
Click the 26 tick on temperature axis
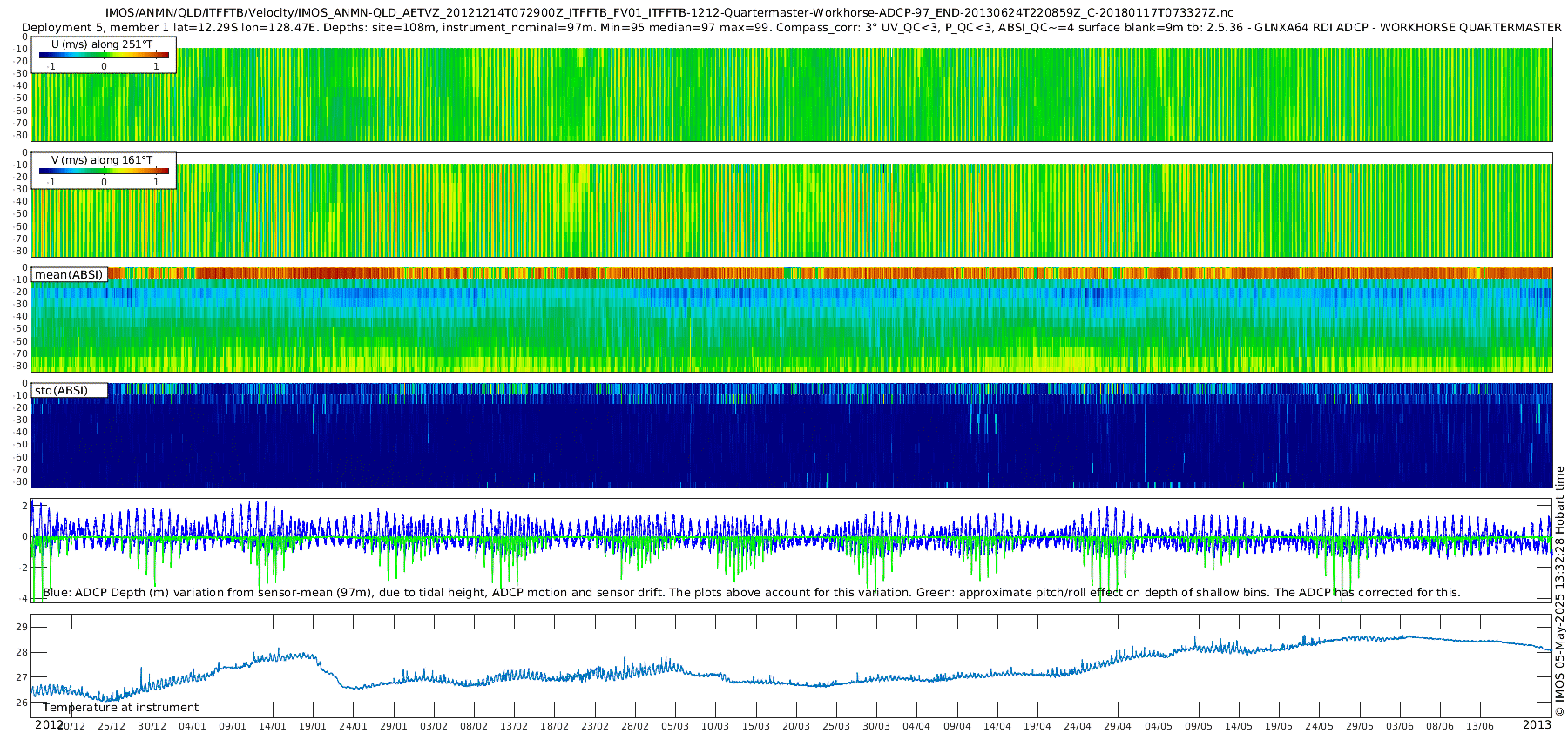click(x=22, y=703)
